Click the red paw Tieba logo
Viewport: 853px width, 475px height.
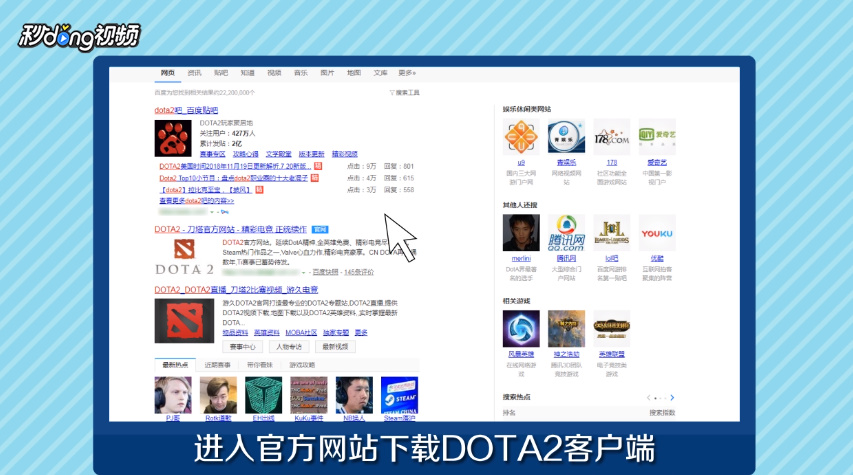[x=173, y=138]
